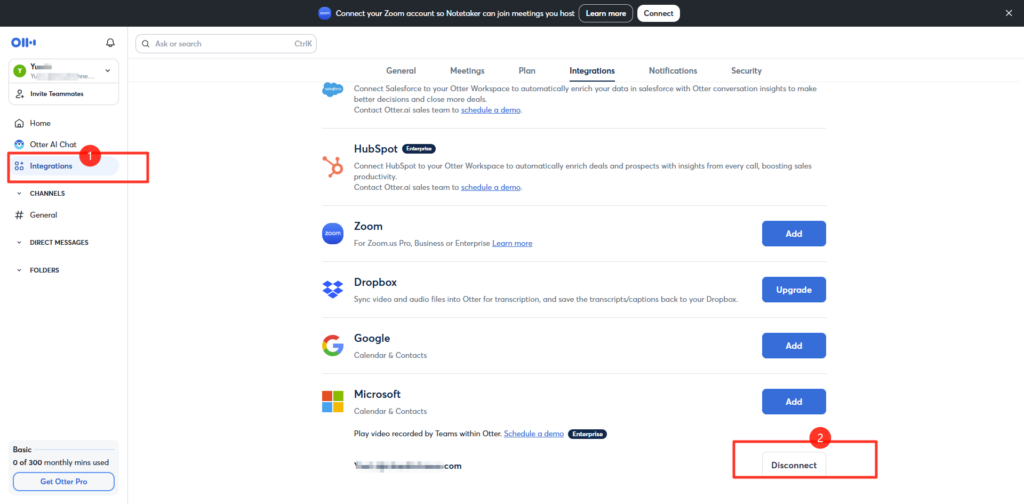Viewport: 1024px width, 504px height.
Task: Click the Google logo icon
Action: (x=333, y=346)
